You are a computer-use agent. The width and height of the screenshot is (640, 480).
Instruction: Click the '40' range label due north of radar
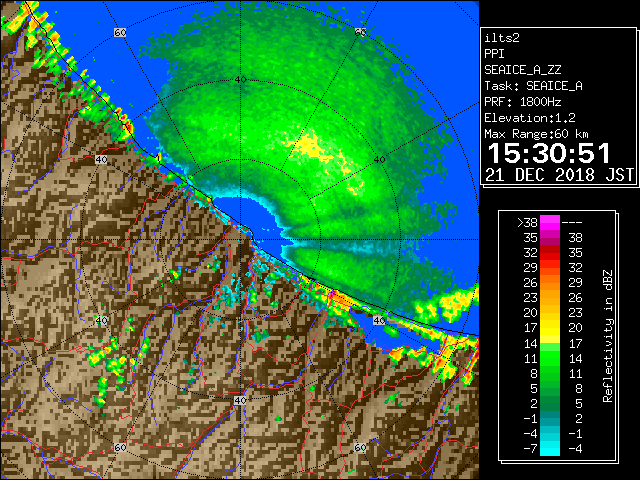(241, 79)
